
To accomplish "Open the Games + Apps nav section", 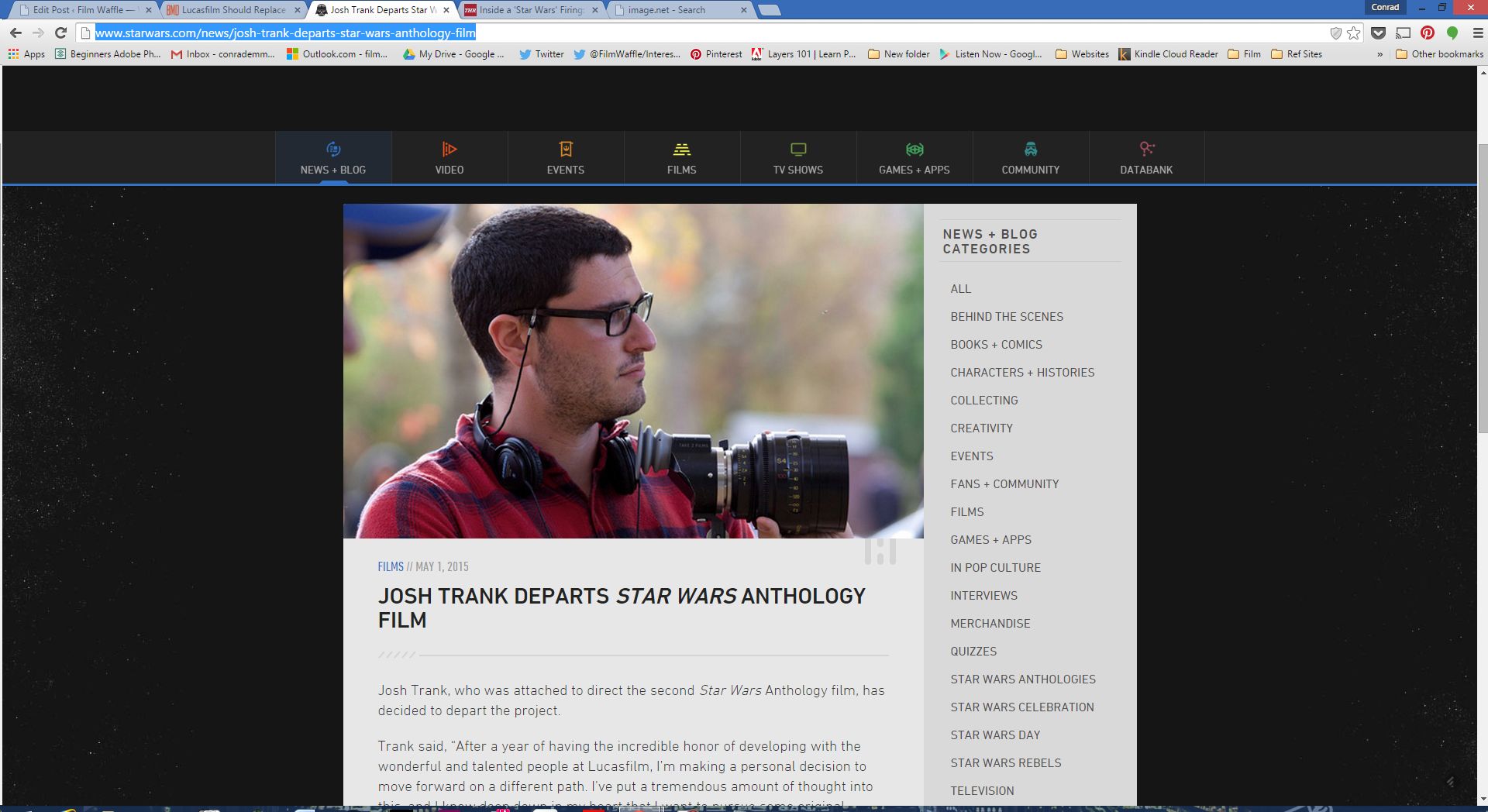I will coord(914,158).
